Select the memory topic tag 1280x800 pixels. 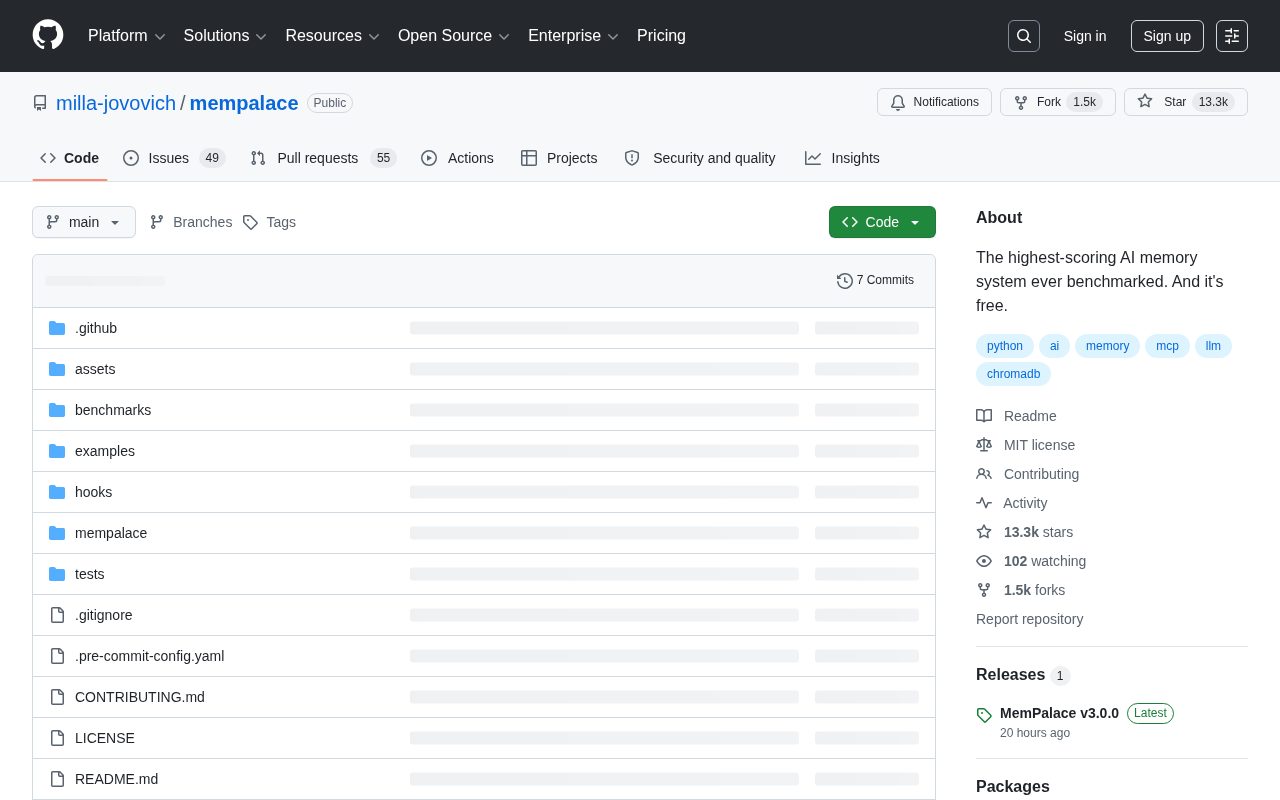(x=1107, y=346)
